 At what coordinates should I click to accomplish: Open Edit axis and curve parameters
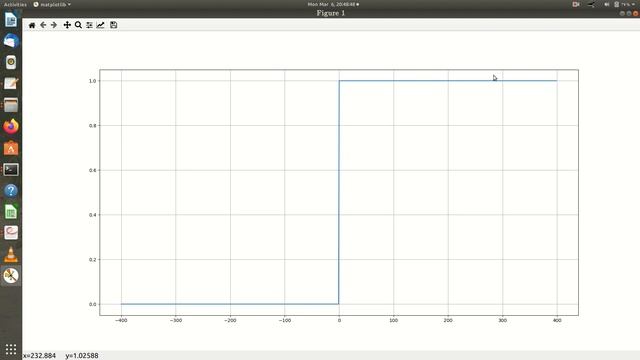100,25
